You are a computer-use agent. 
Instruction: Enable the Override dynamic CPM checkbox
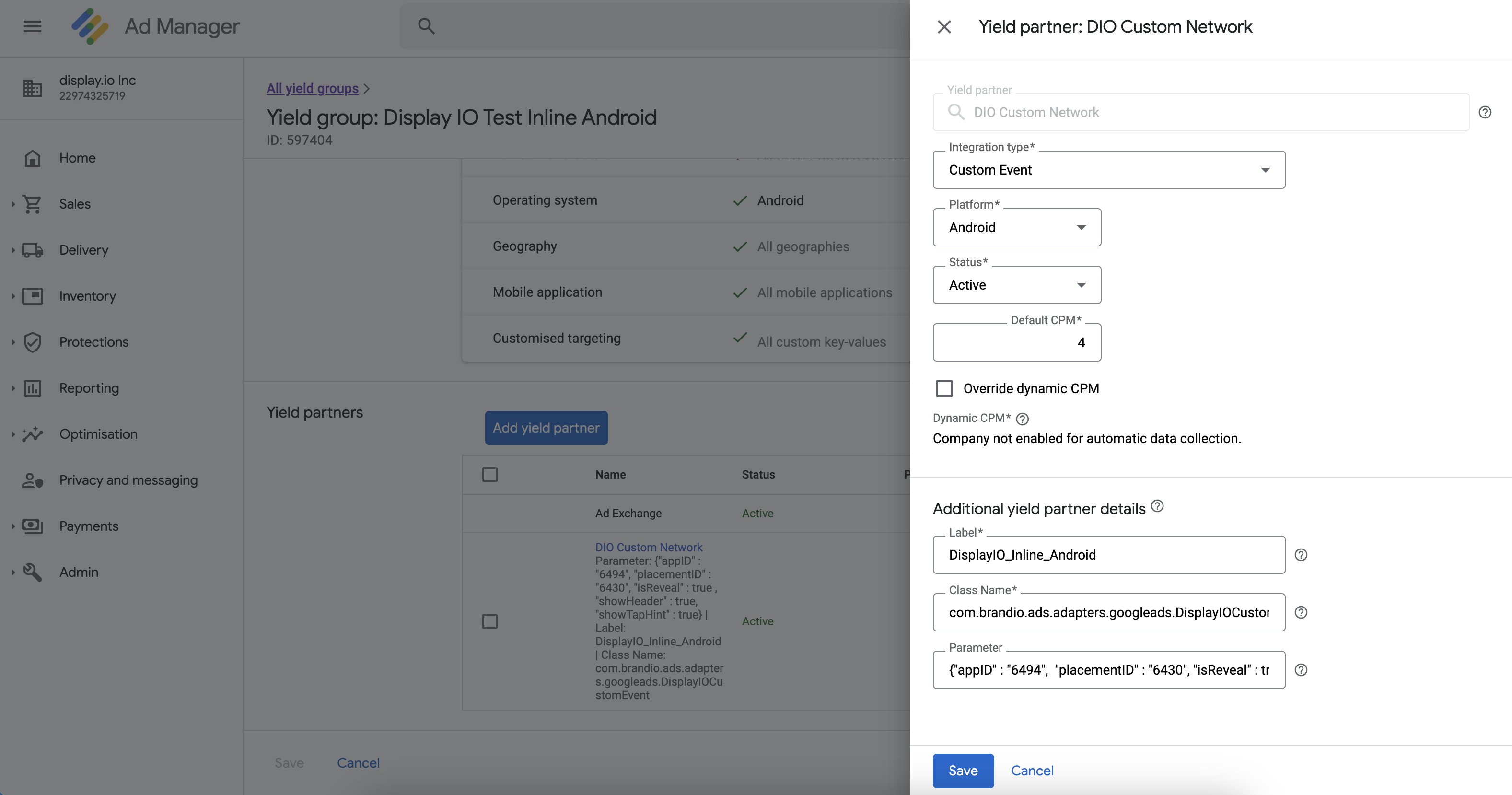pos(944,388)
